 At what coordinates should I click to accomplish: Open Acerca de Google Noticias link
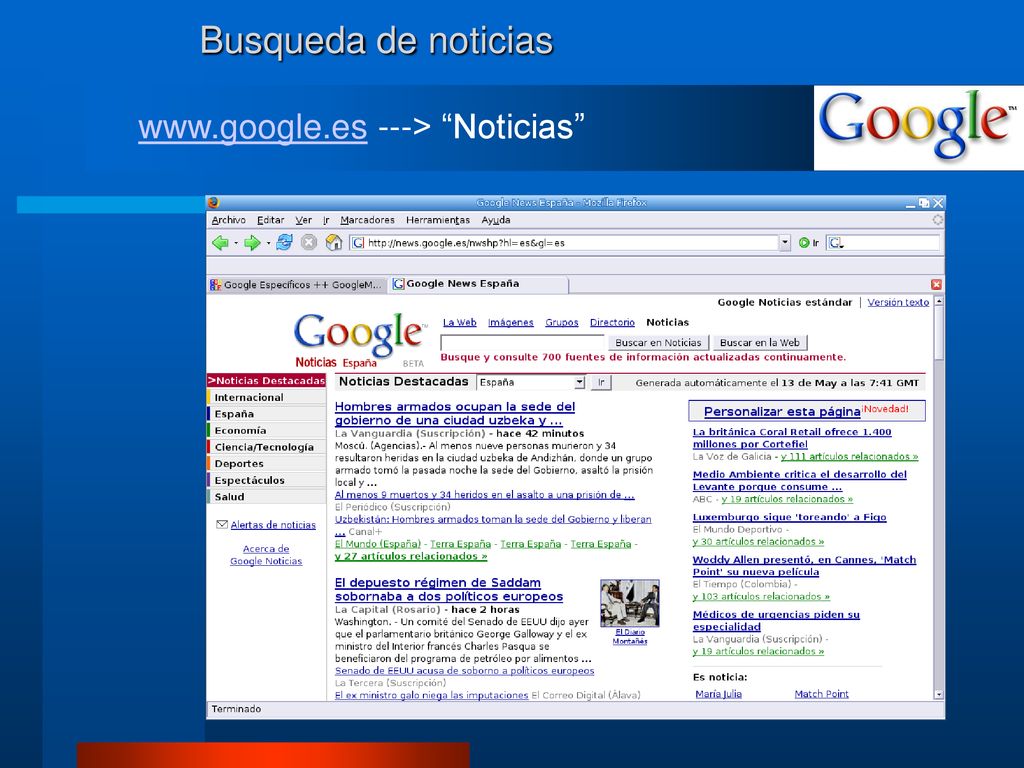(266, 555)
